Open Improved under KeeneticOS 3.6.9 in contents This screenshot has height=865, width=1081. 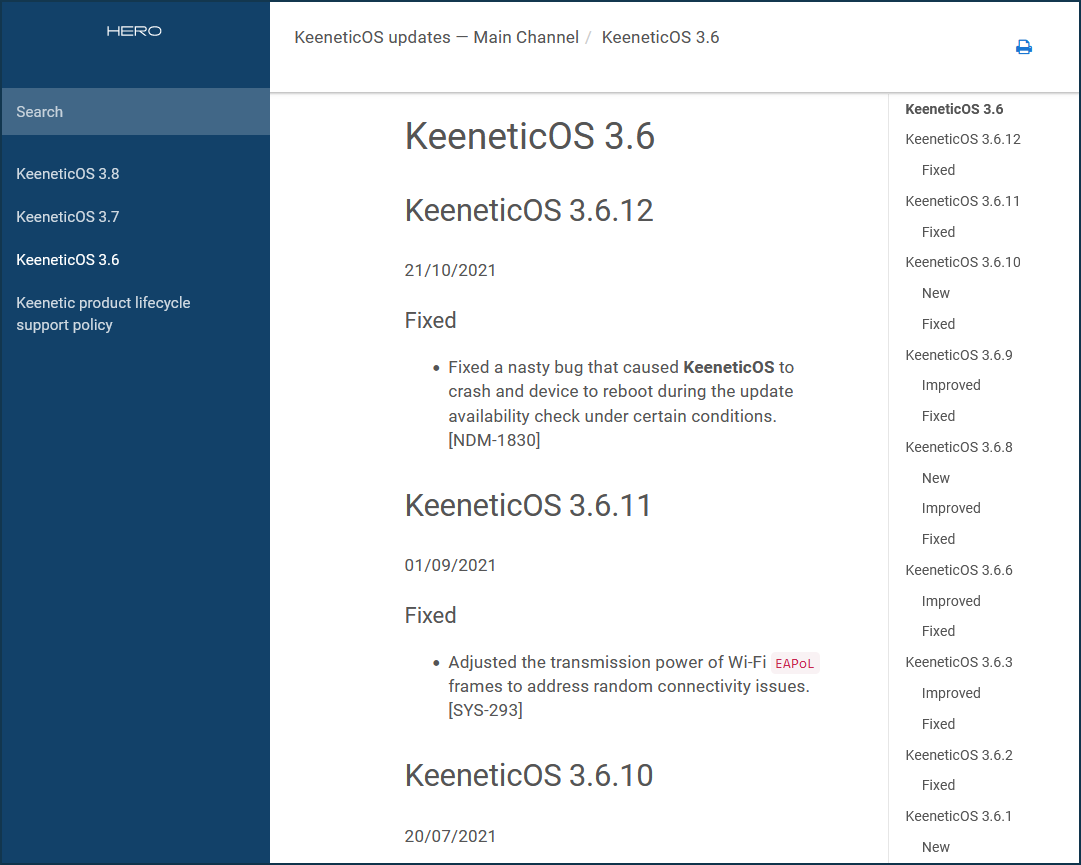951,385
